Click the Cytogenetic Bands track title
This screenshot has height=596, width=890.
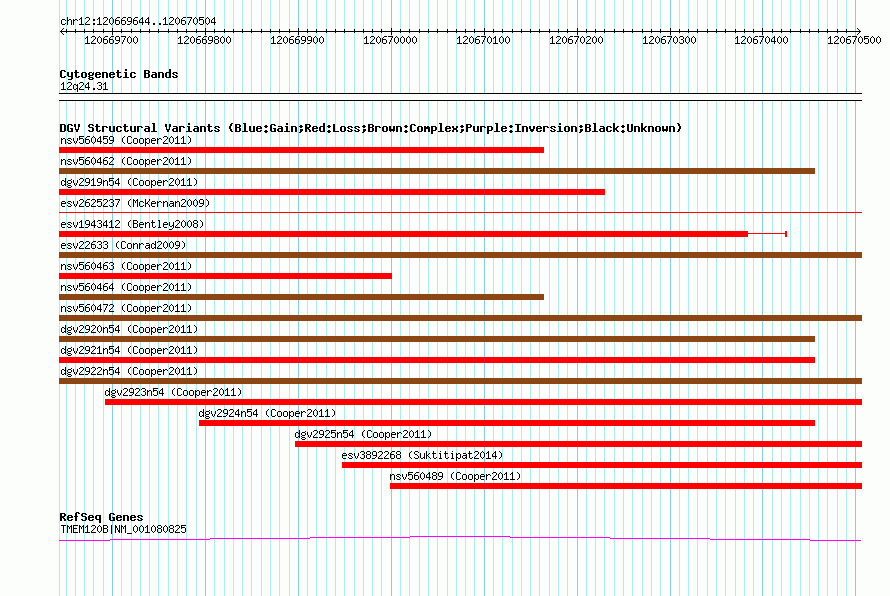tap(119, 74)
